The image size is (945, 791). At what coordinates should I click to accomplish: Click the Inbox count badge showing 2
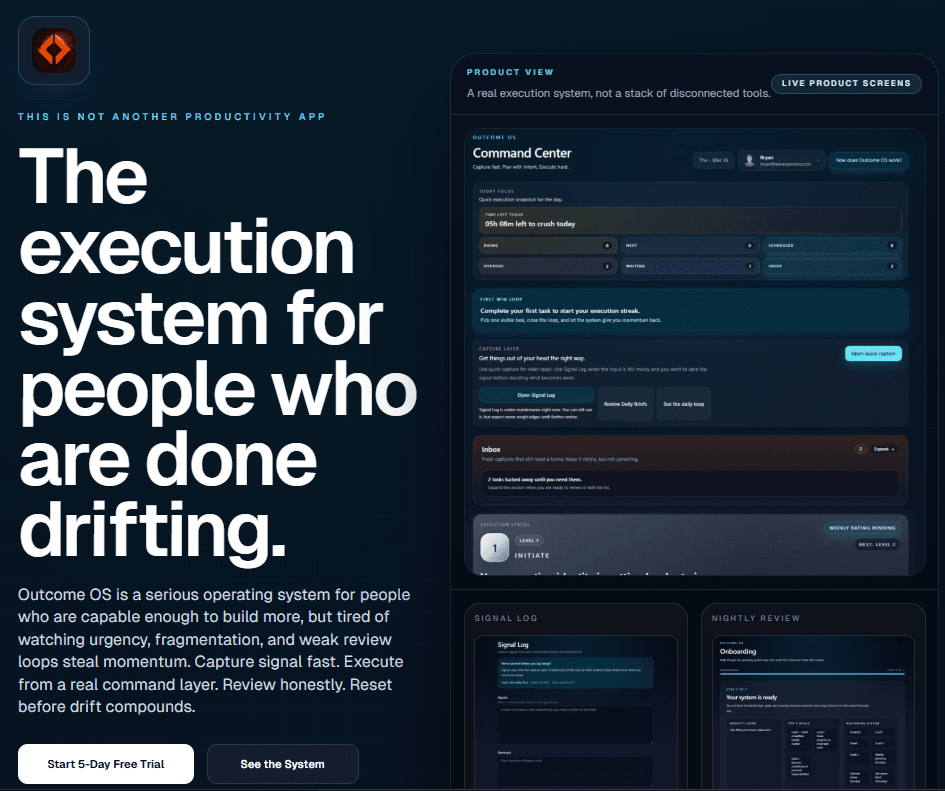(x=861, y=449)
